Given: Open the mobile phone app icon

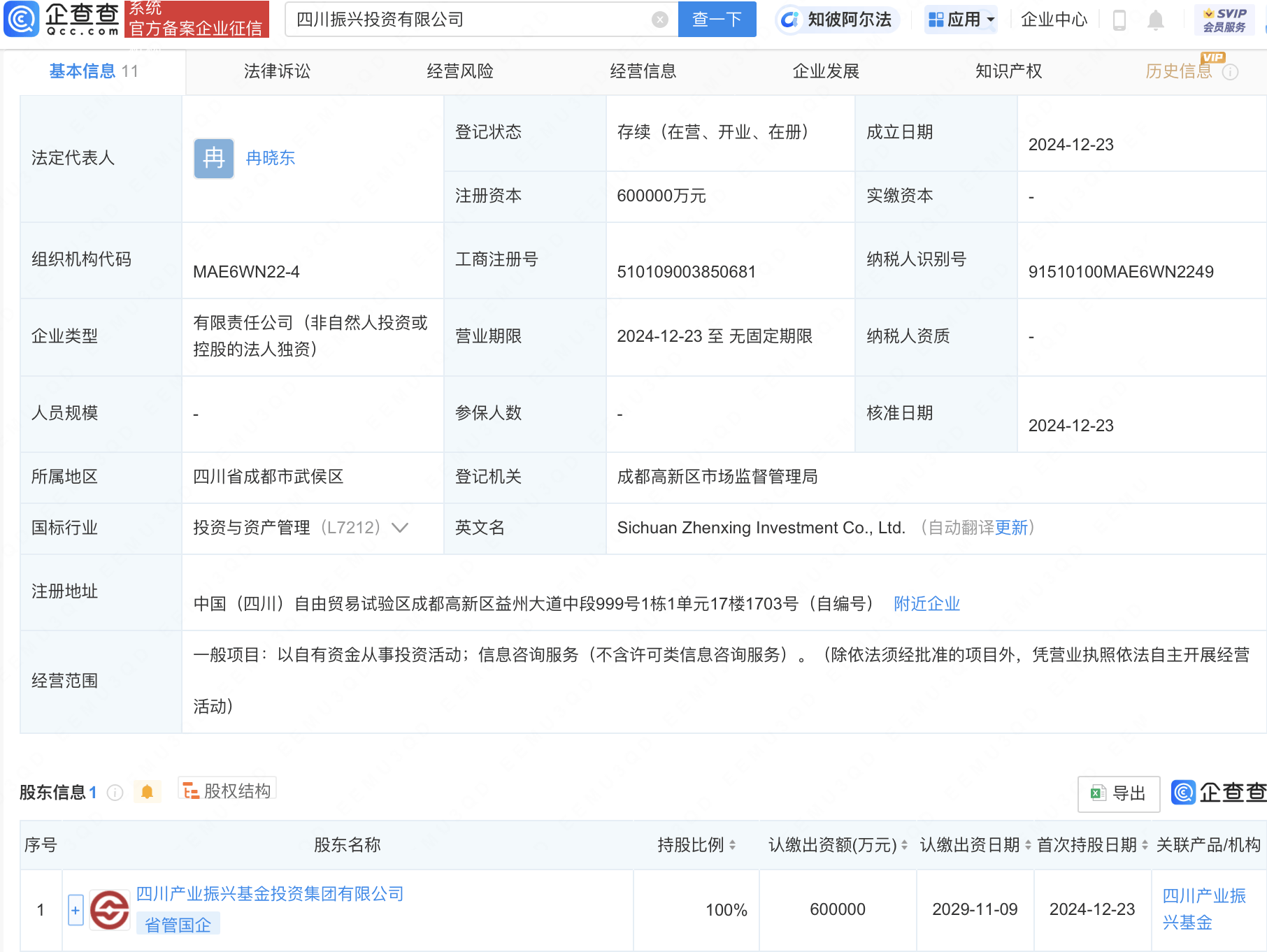Looking at the screenshot, I should (1119, 20).
